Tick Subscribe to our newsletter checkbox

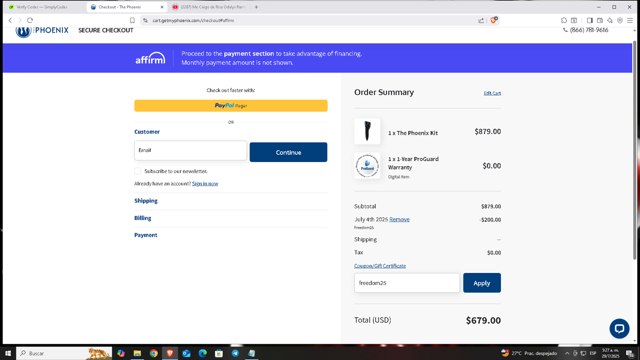pos(138,171)
